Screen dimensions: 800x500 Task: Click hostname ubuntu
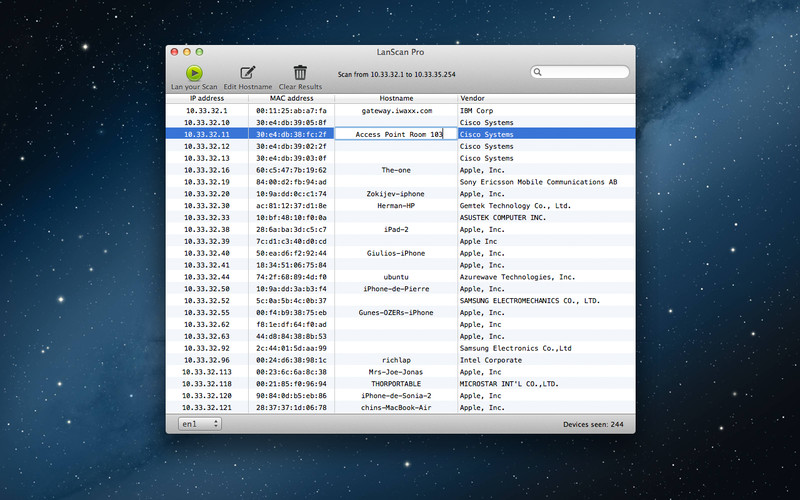[x=396, y=277]
